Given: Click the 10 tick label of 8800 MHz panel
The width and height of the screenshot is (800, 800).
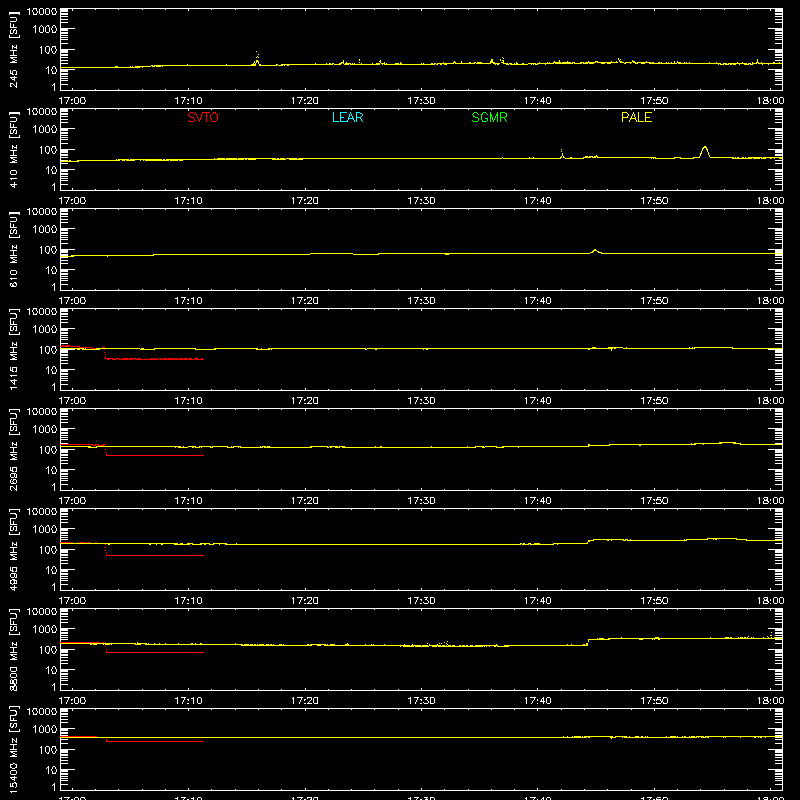Looking at the screenshot, I should [51, 670].
